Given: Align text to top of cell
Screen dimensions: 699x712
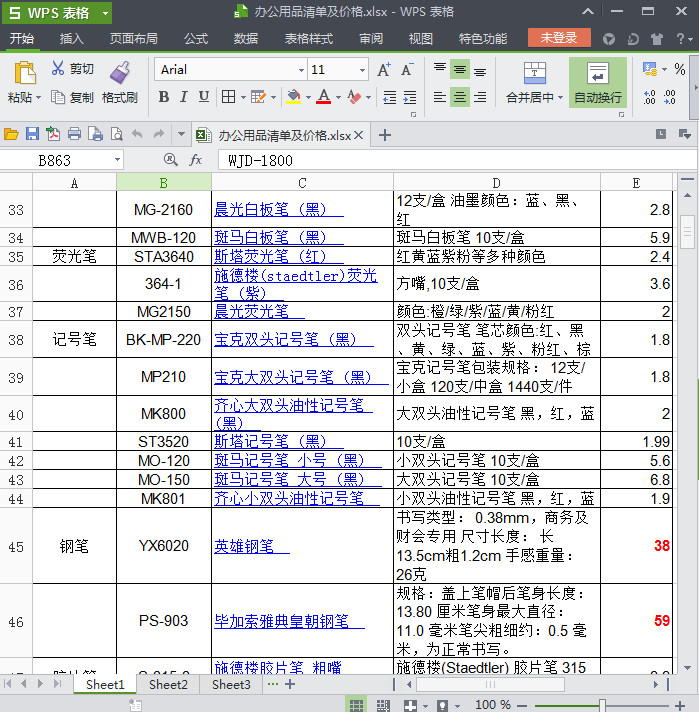Looking at the screenshot, I should (440, 69).
